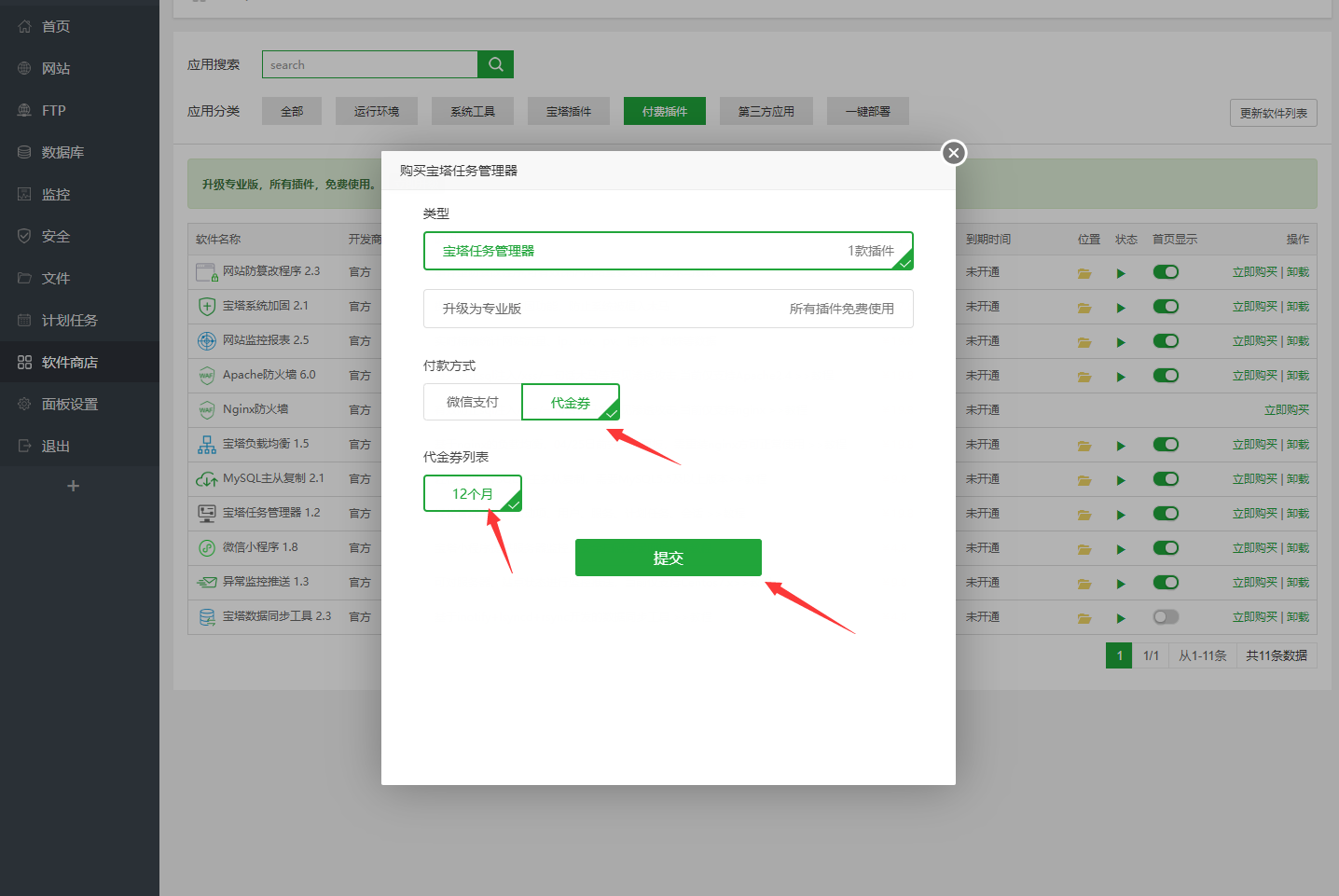This screenshot has width=1339, height=896.
Task: Select the 全部 category tab
Action: [x=292, y=111]
